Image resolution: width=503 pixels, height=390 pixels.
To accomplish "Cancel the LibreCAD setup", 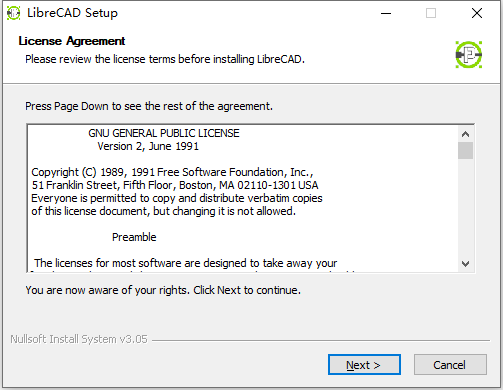I will point(450,365).
